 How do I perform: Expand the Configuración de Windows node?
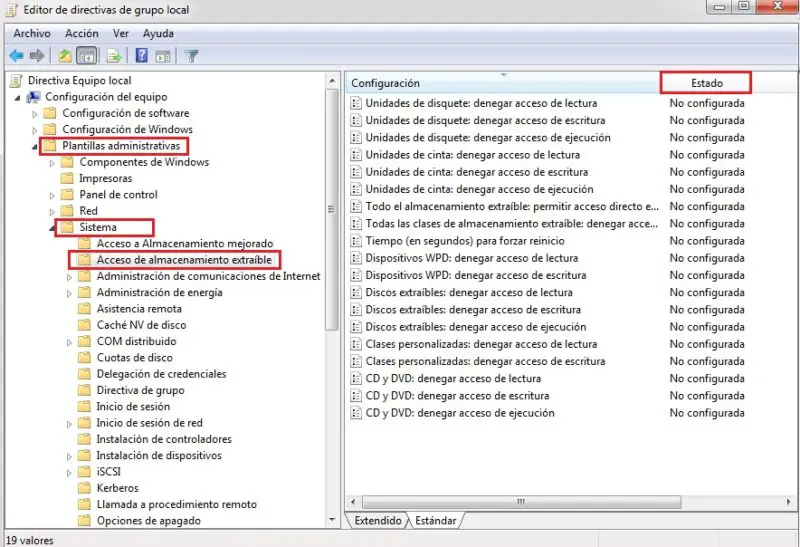pos(35,130)
